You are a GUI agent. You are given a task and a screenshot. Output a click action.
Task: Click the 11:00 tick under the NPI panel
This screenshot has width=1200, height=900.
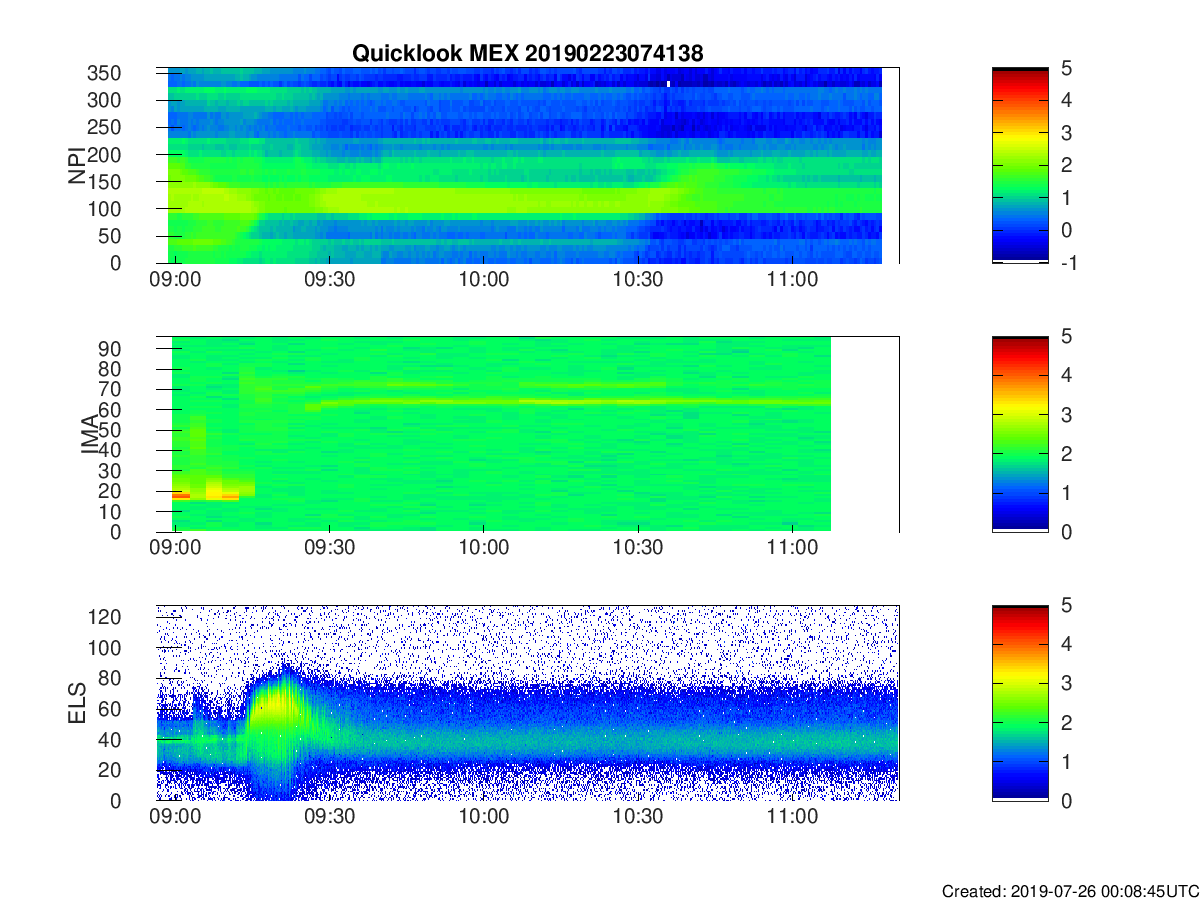click(792, 280)
